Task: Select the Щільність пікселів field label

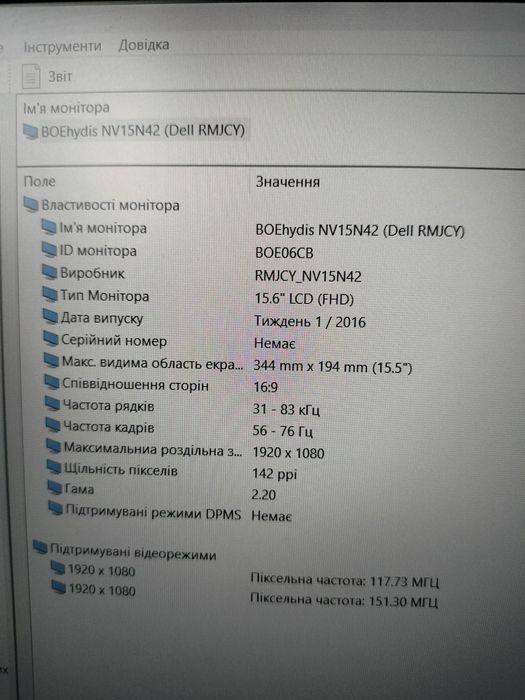Action: (121, 470)
